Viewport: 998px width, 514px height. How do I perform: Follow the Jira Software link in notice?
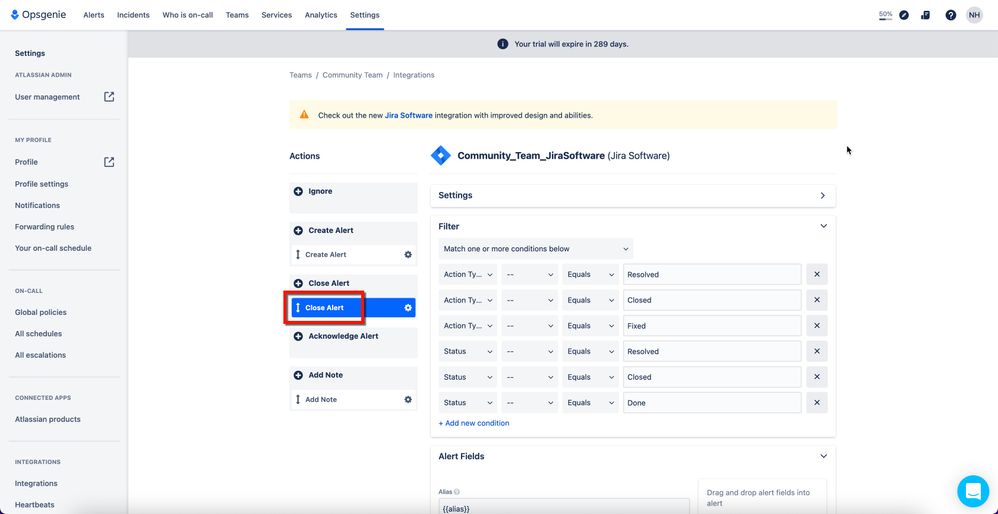tap(409, 116)
